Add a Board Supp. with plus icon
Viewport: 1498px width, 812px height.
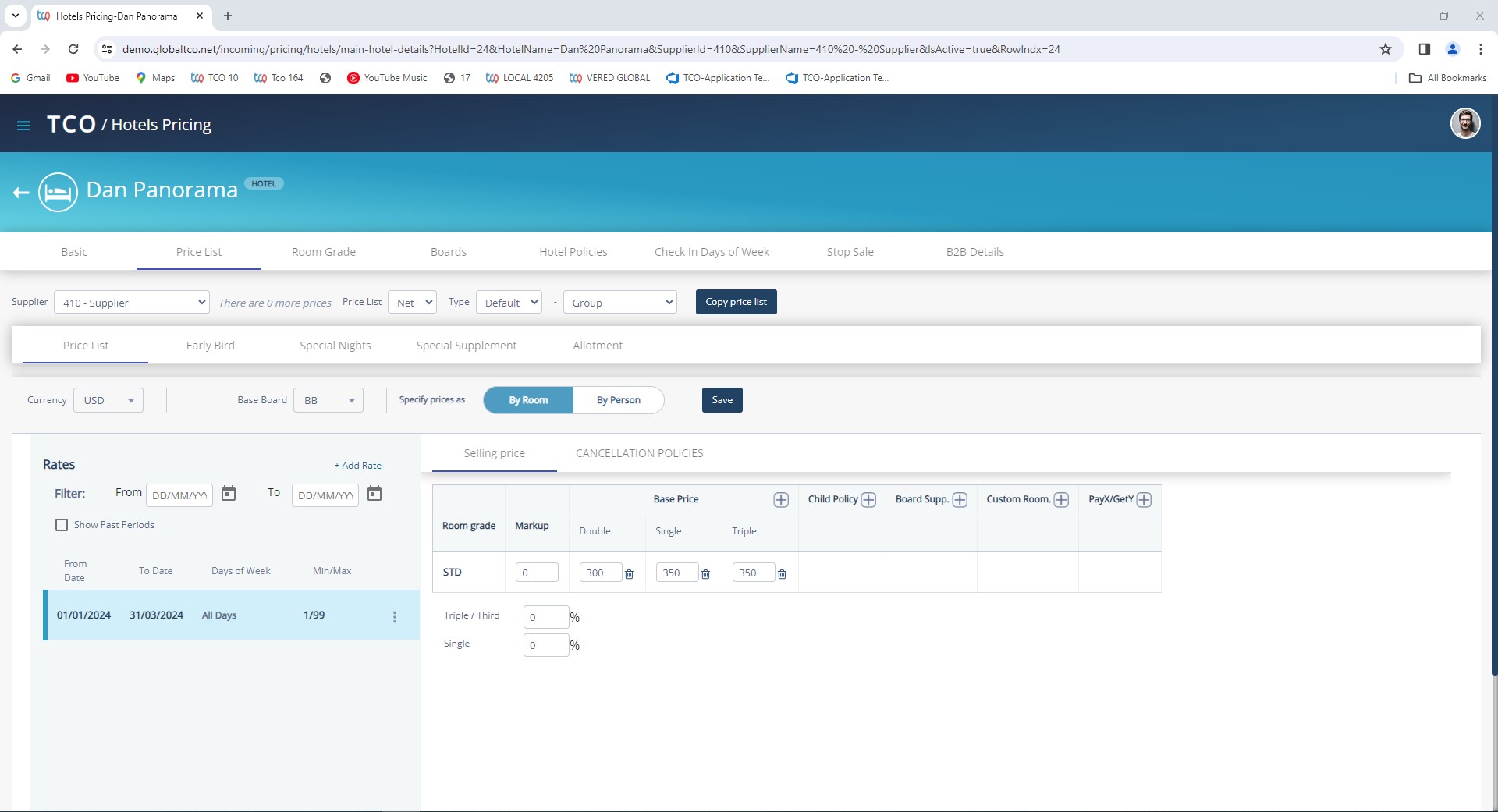[x=960, y=500]
